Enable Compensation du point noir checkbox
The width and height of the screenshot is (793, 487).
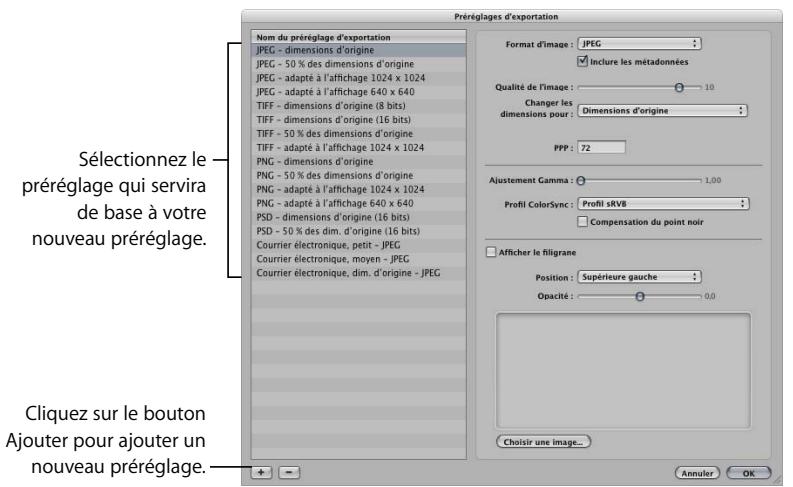583,222
